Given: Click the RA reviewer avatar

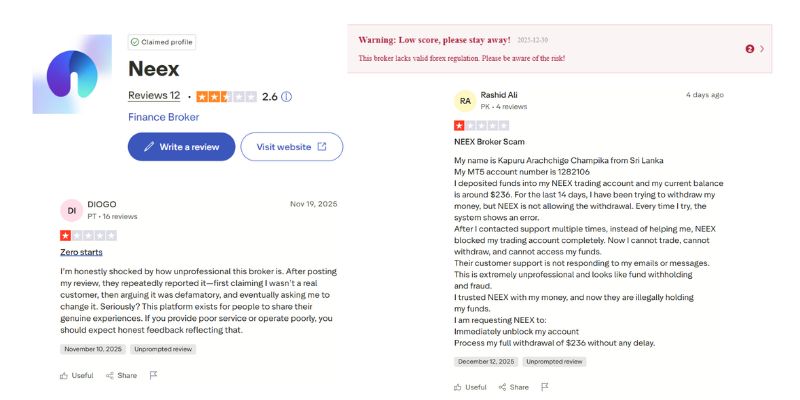Looking at the screenshot, I should coord(465,100).
